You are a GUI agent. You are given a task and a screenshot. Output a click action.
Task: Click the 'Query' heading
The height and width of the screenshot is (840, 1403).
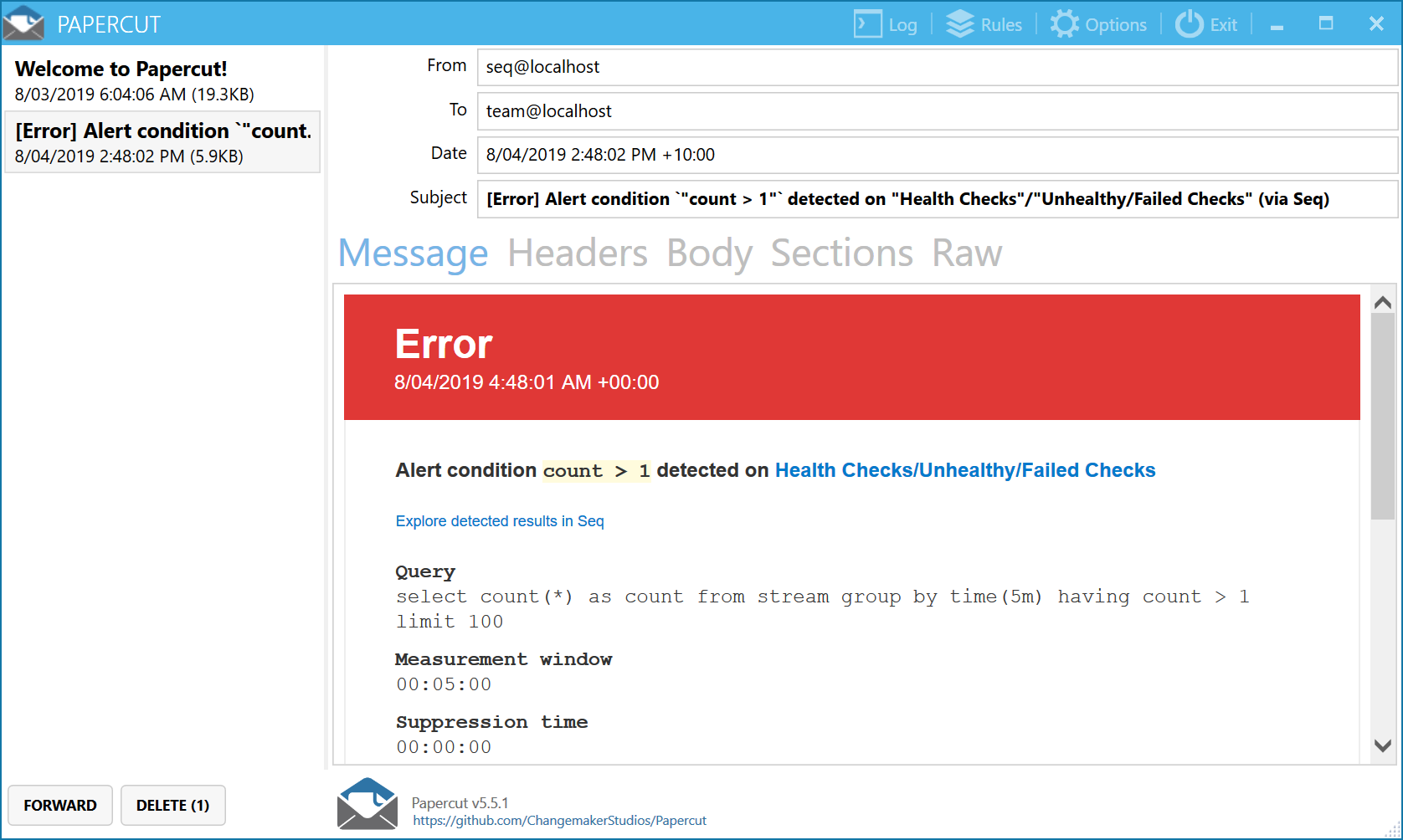tap(425, 572)
